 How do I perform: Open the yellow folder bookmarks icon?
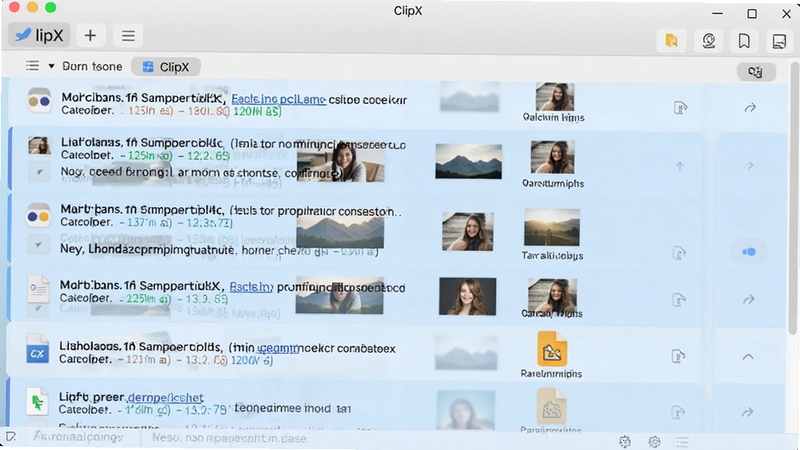point(671,40)
